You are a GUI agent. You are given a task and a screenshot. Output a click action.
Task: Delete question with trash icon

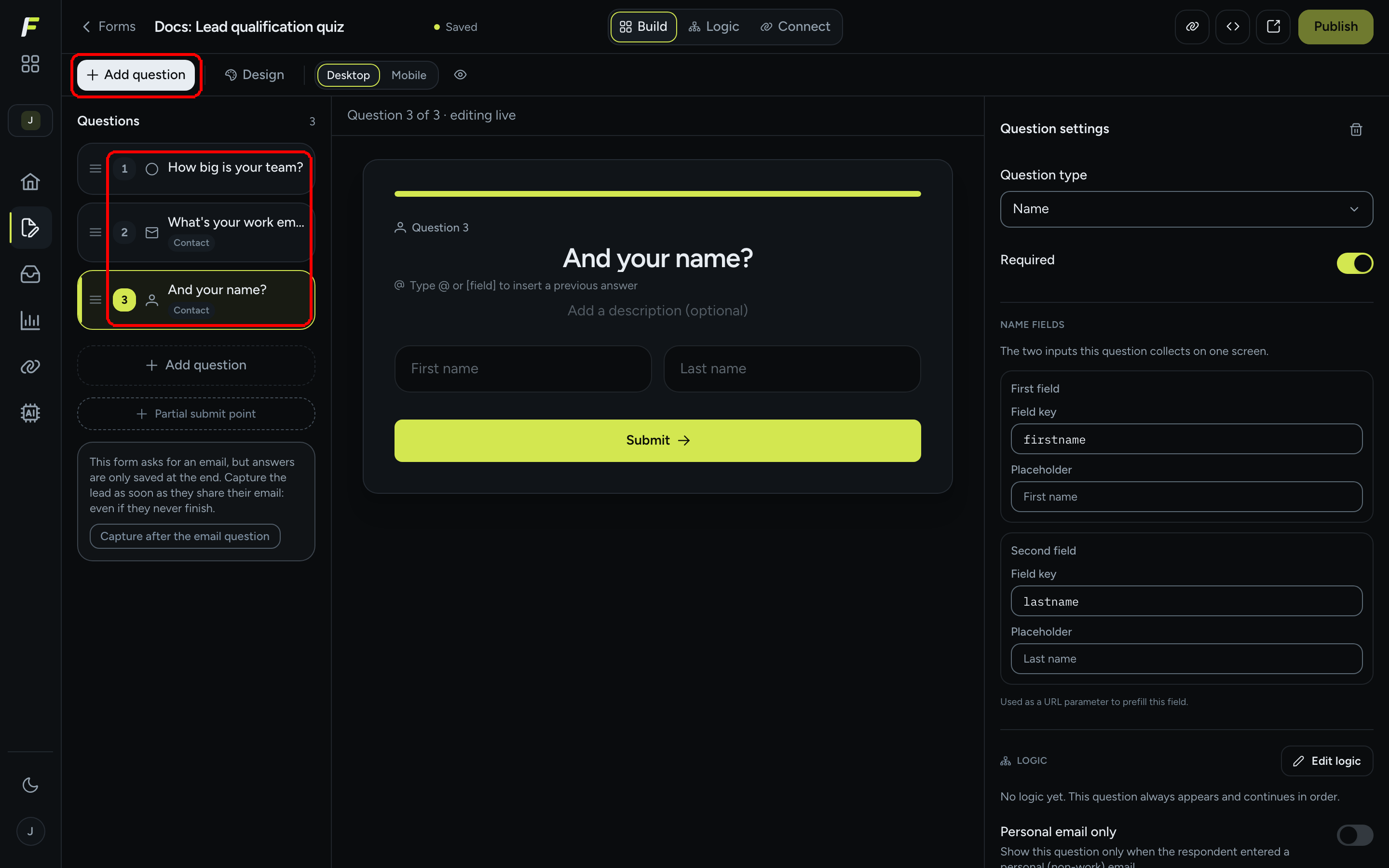[1356, 129]
